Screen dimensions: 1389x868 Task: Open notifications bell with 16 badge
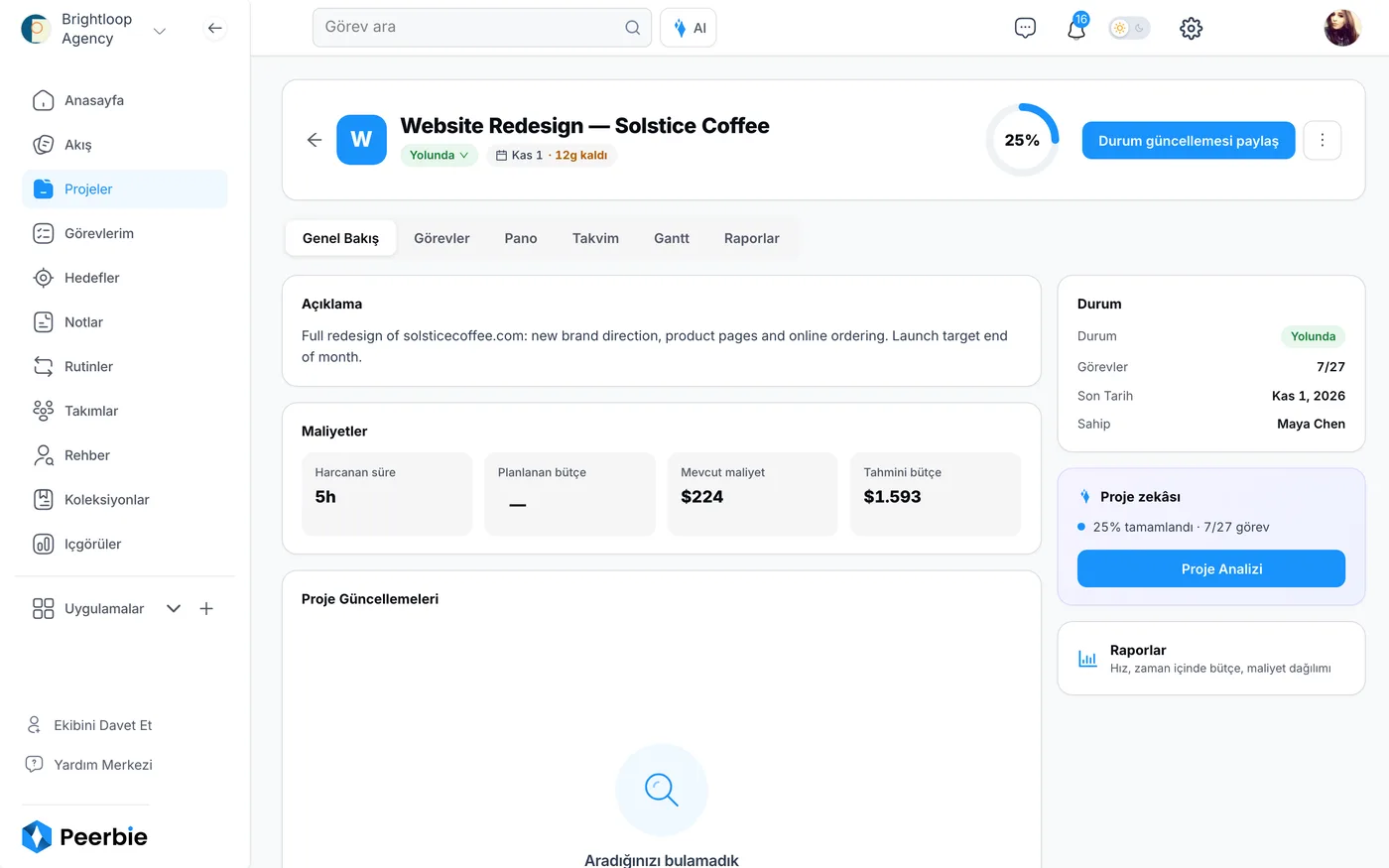tap(1077, 27)
